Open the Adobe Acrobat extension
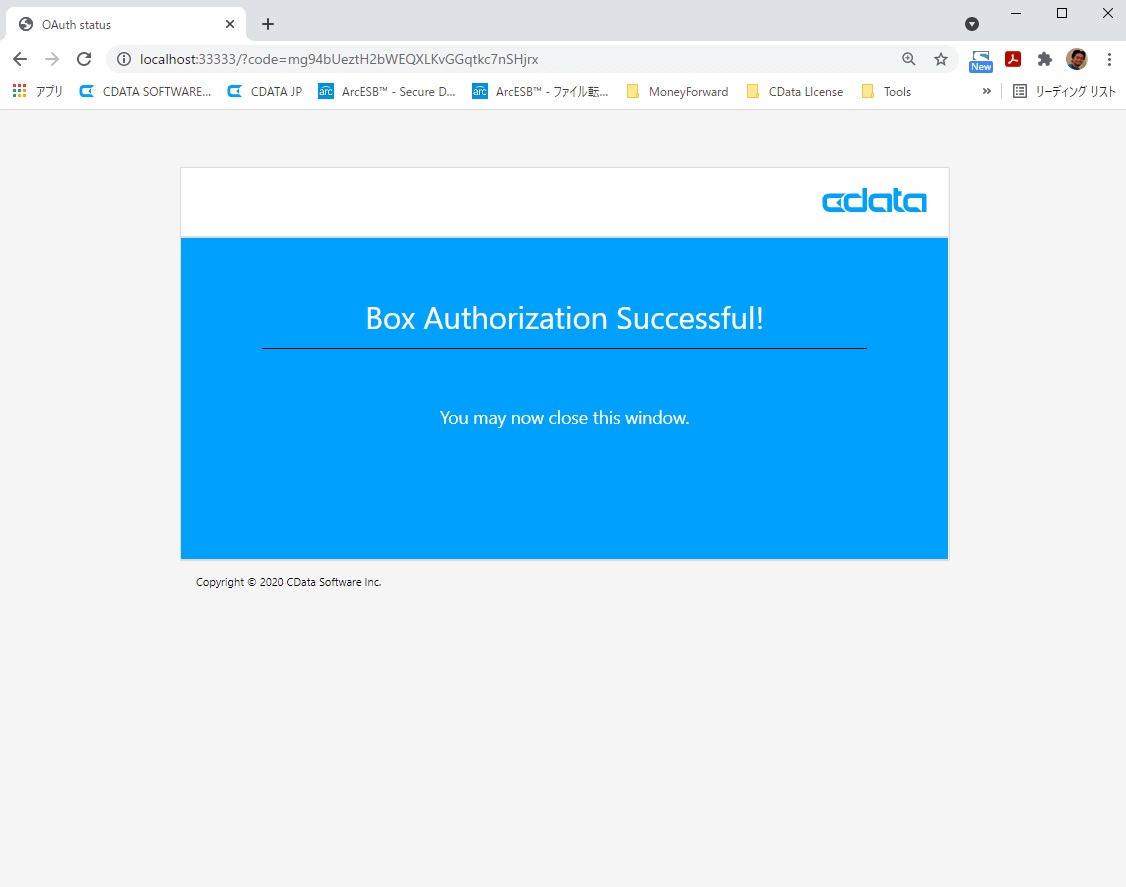Image resolution: width=1126 pixels, height=887 pixels. tap(1013, 59)
